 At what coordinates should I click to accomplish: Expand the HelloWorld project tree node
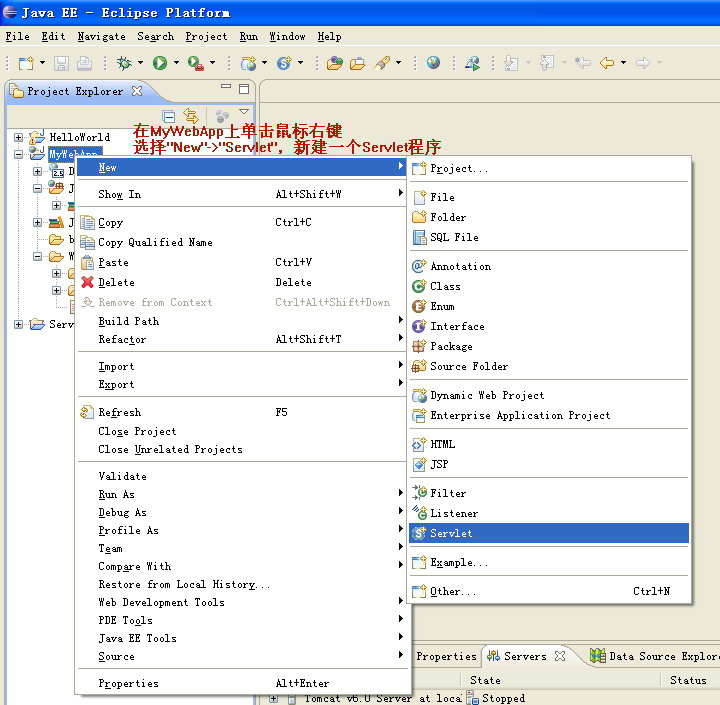pos(18,137)
